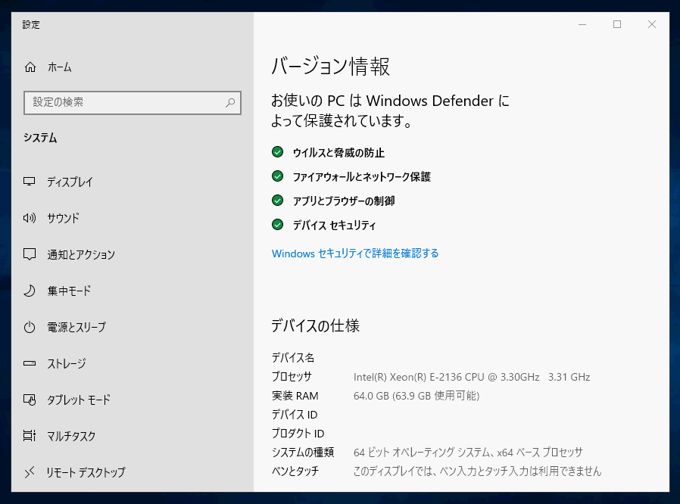Click the デバイスの仕様 section heading
The width and height of the screenshot is (680, 504).
point(315,326)
